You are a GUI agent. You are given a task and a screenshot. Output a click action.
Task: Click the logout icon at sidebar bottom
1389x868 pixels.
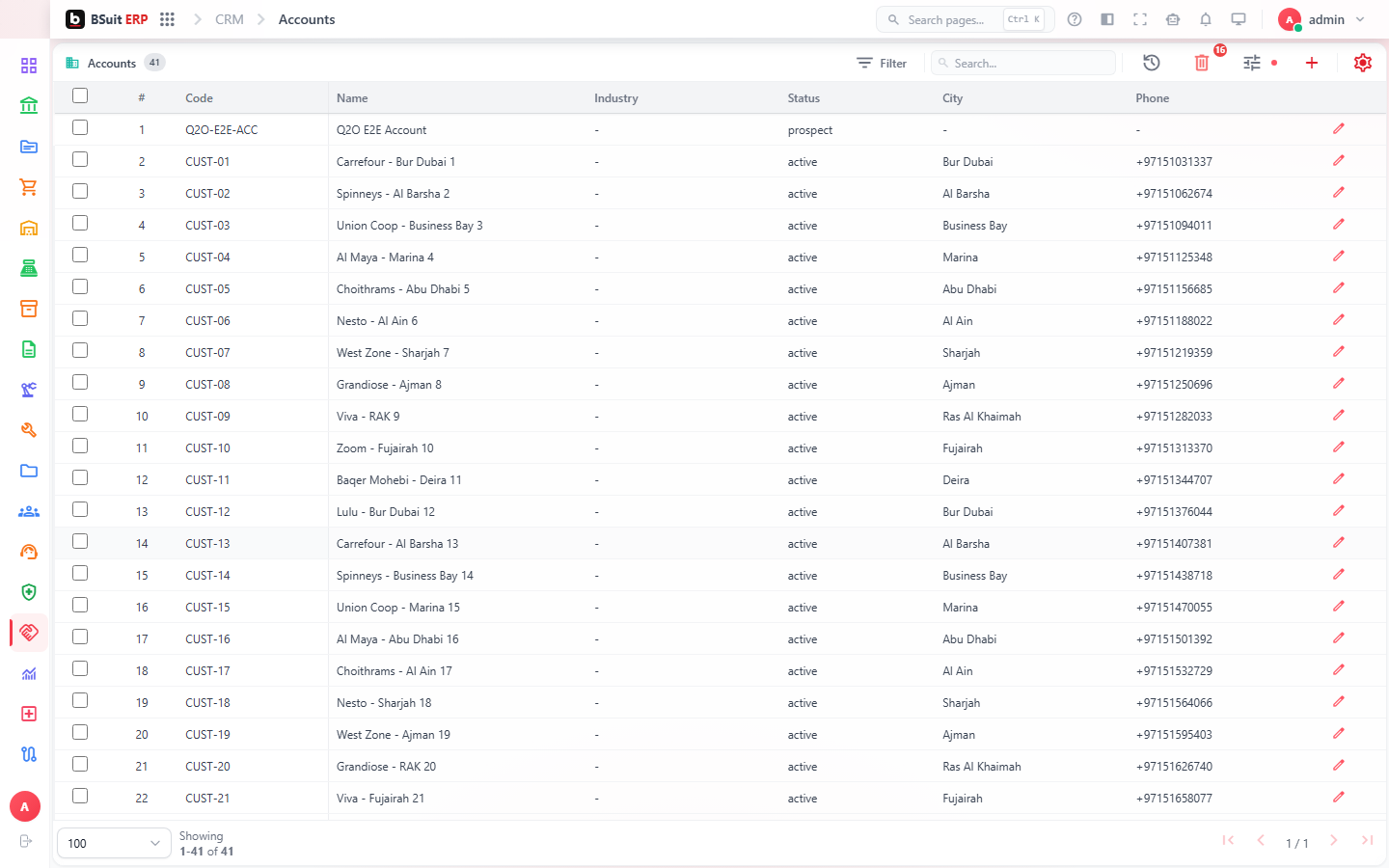coord(26,841)
